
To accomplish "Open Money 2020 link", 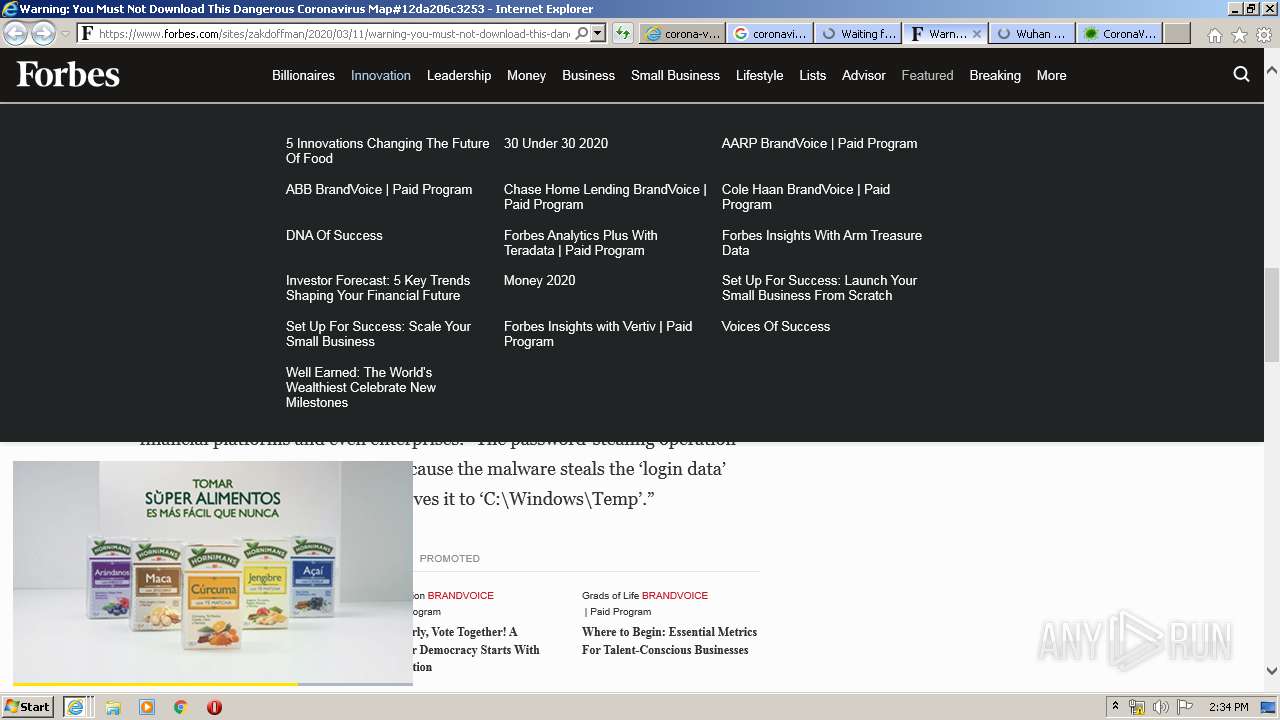I will 540,280.
